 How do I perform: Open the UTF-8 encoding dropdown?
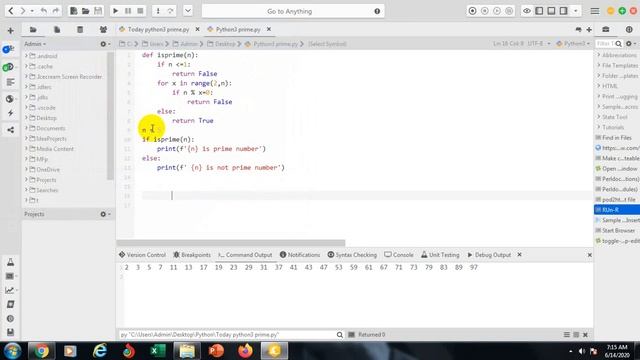coord(539,44)
